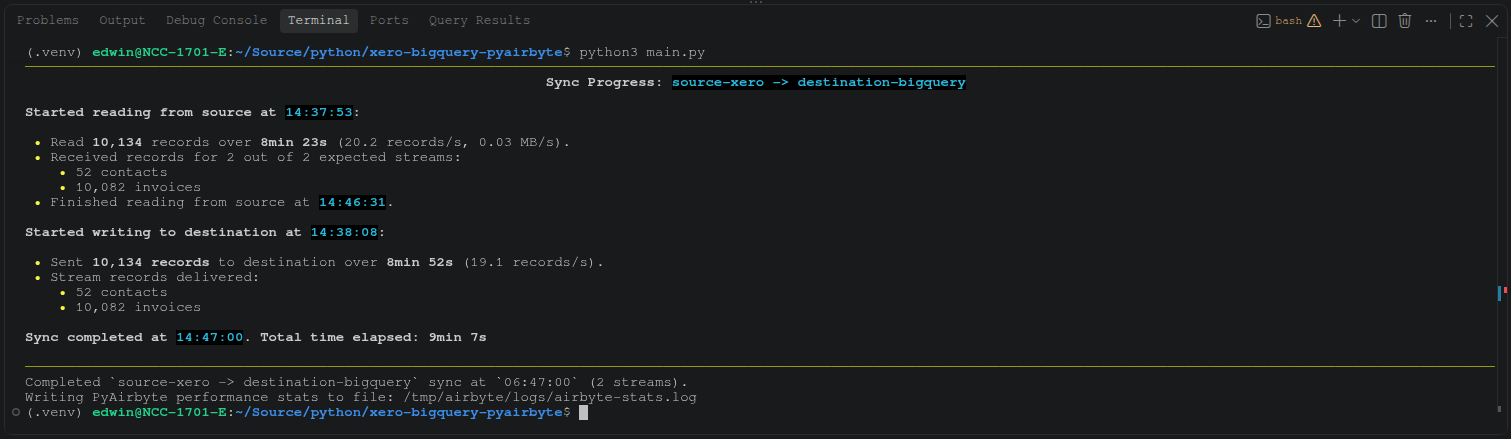Click the bash terminal icon
Image resolution: width=1511 pixels, height=439 pixels.
pos(1264,20)
